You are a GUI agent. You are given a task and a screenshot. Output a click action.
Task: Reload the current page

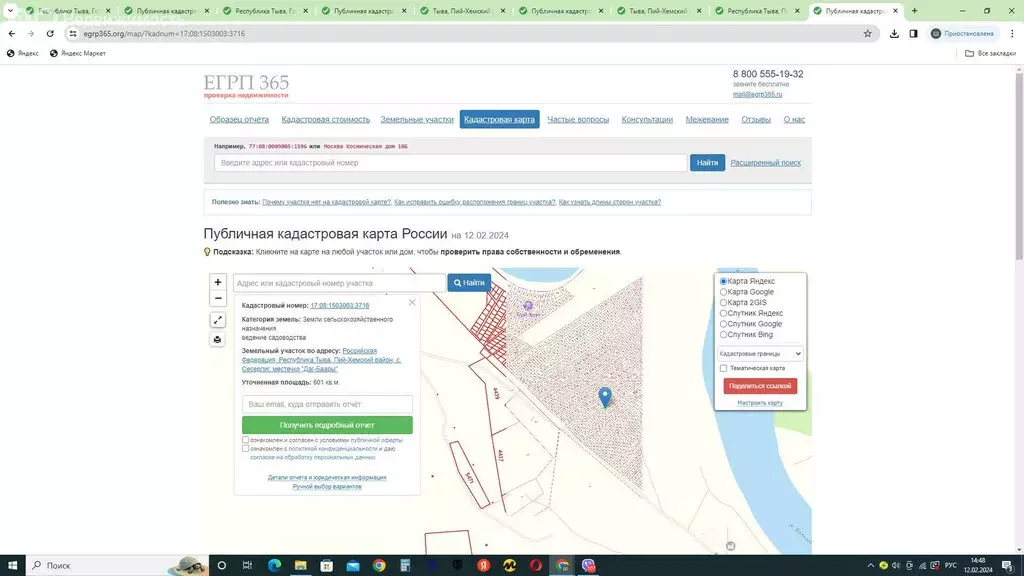coord(50,33)
